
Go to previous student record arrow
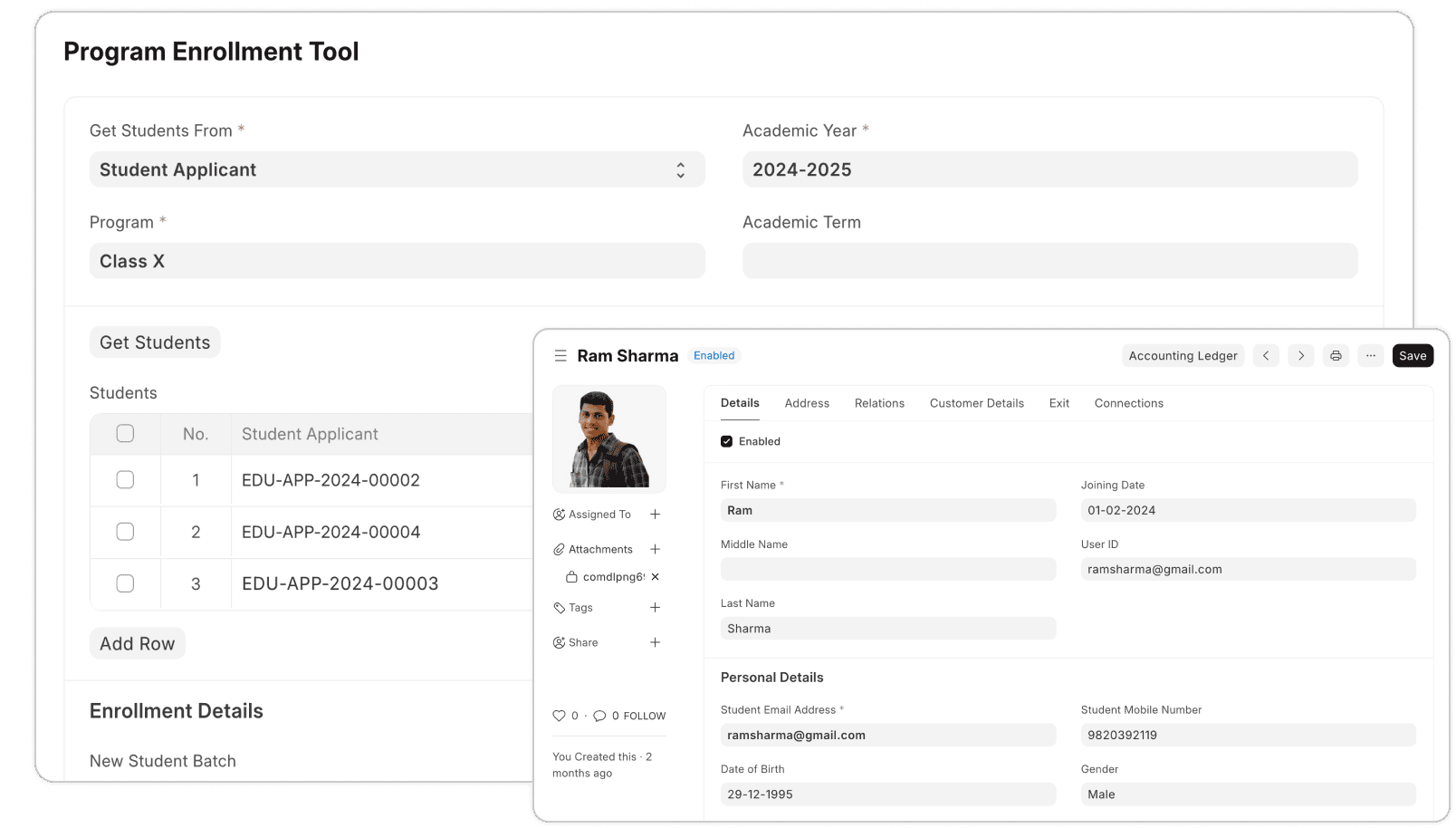tap(1266, 356)
